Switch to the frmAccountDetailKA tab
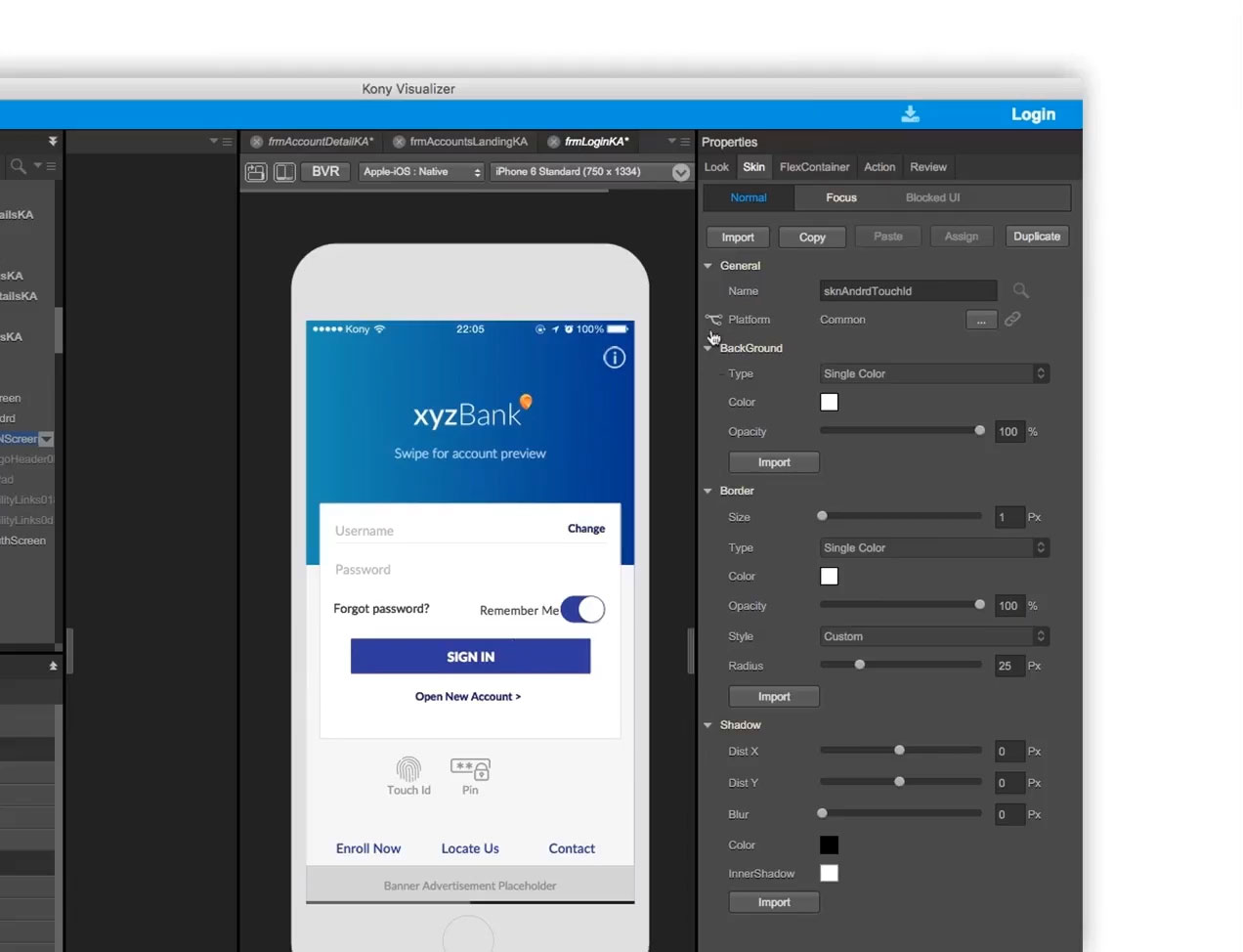Viewport: 1243px width, 952px height. tap(321, 142)
